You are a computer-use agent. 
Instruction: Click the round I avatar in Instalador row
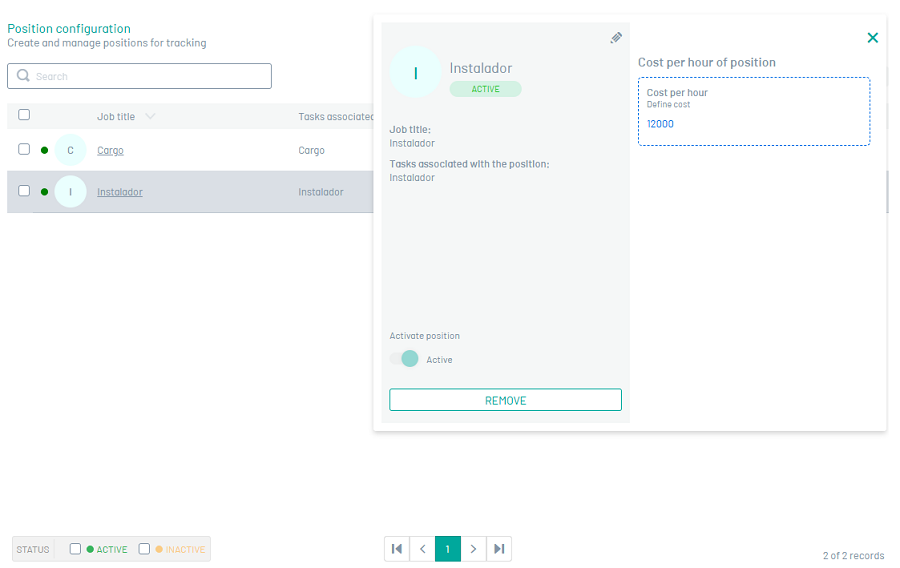point(70,192)
